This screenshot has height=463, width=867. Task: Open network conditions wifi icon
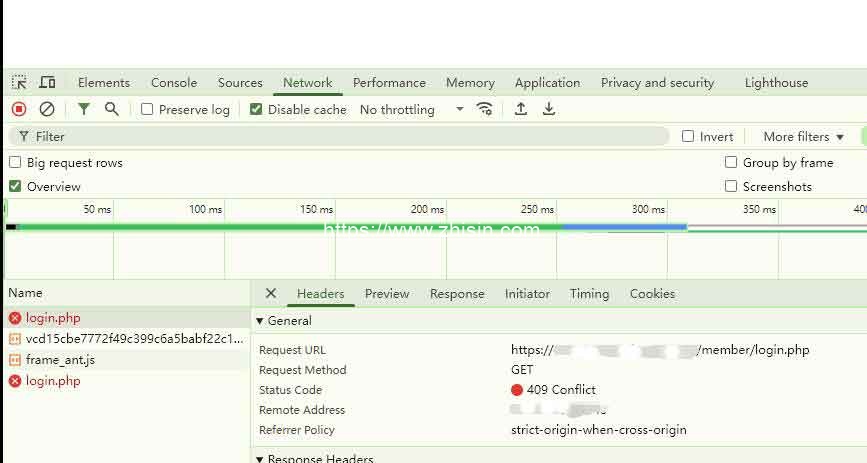(485, 109)
